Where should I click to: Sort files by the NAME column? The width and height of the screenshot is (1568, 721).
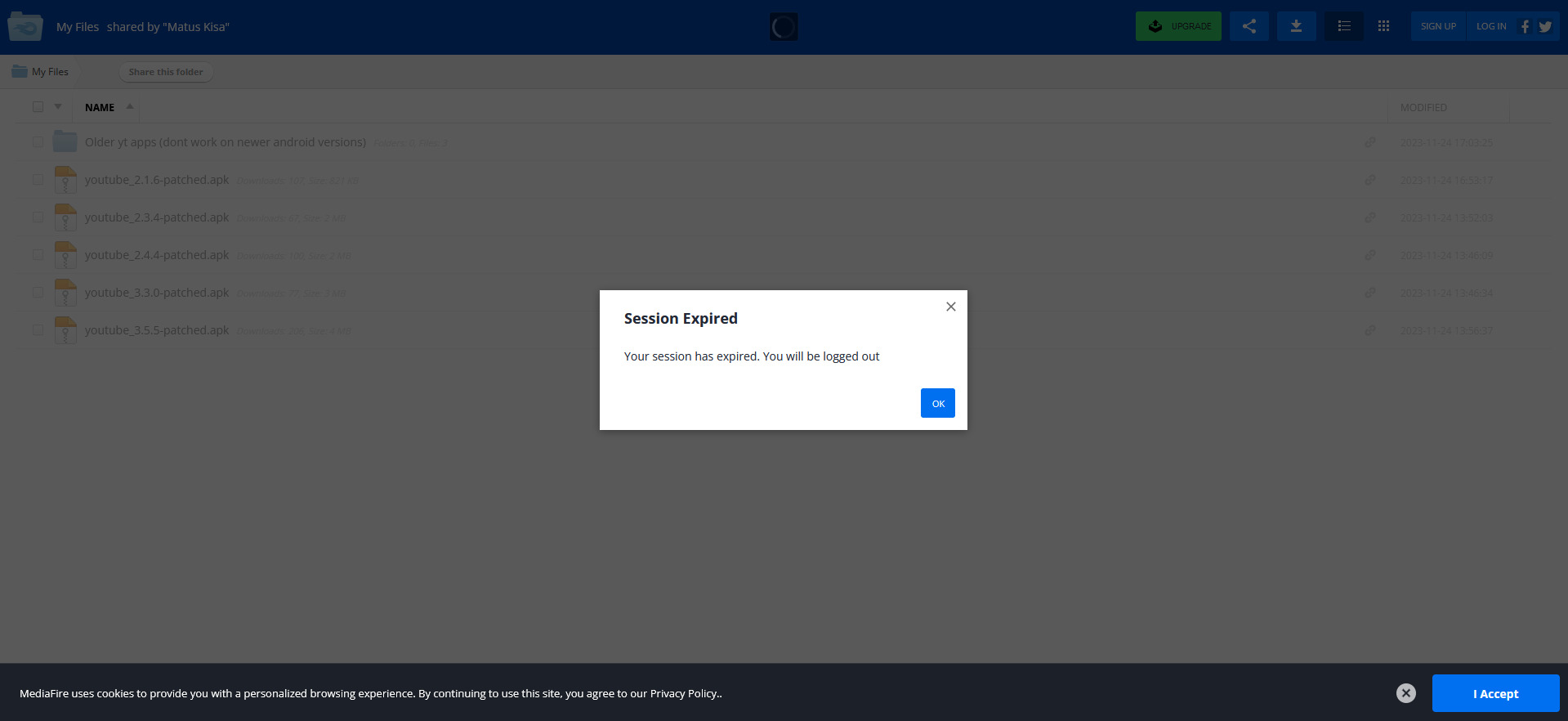click(x=100, y=107)
